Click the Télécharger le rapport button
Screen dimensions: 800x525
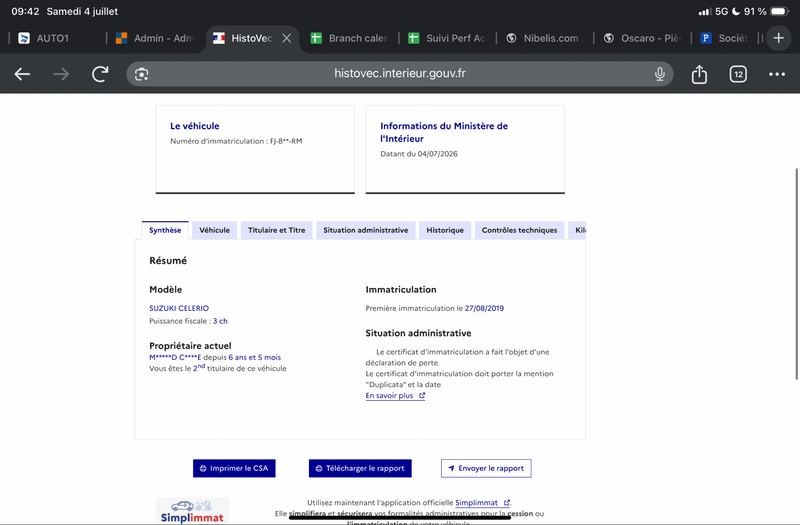click(360, 468)
